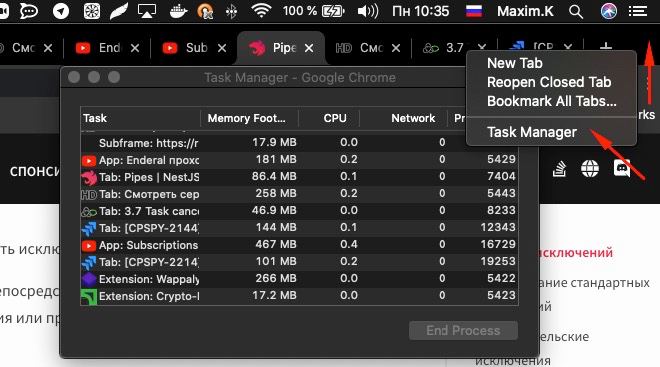
Task: Select the Subframe: https://r row
Action: pos(299,143)
